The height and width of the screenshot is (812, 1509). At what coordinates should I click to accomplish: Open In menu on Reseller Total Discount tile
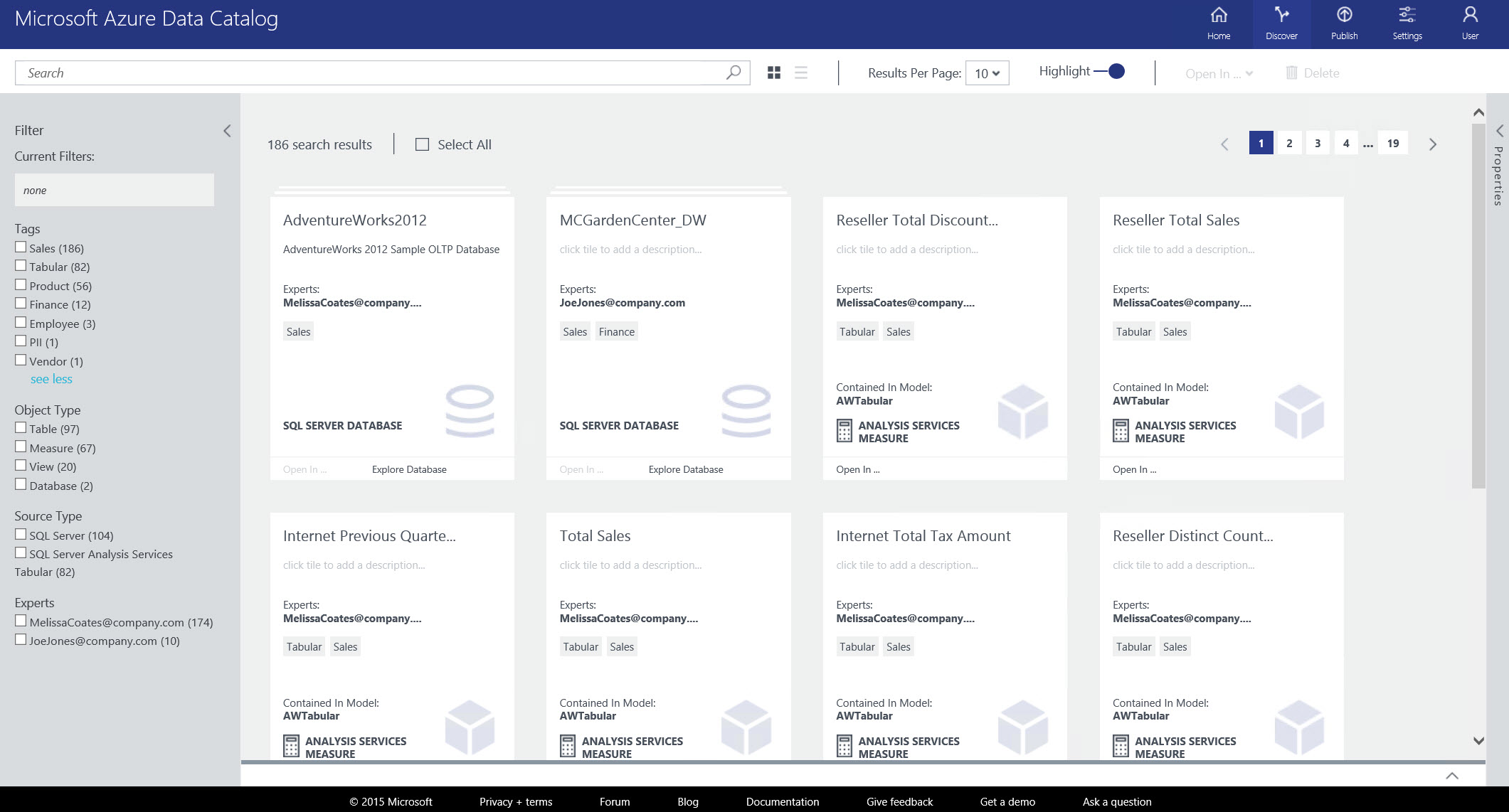(857, 469)
